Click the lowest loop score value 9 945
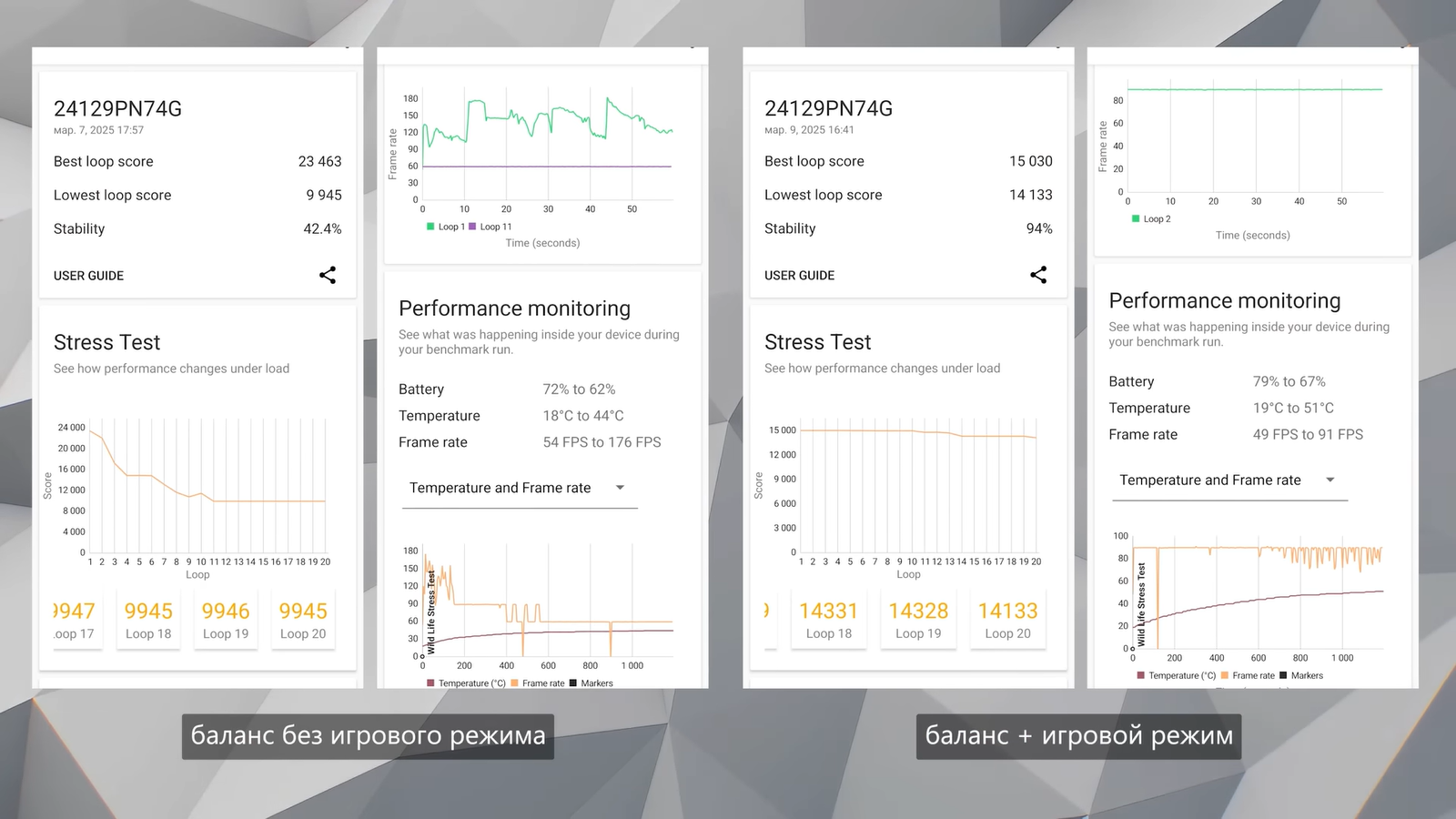This screenshot has width=1456, height=819. point(324,195)
